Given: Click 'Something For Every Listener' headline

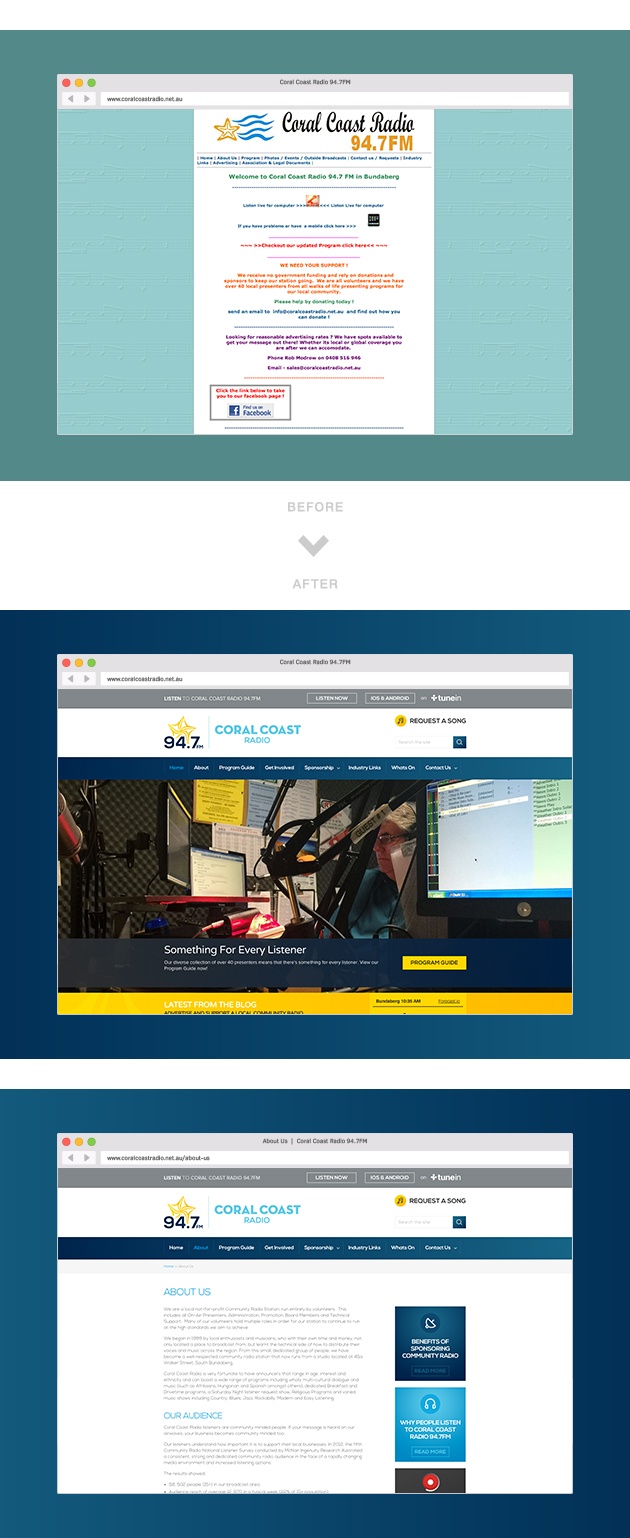Looking at the screenshot, I should (235, 950).
